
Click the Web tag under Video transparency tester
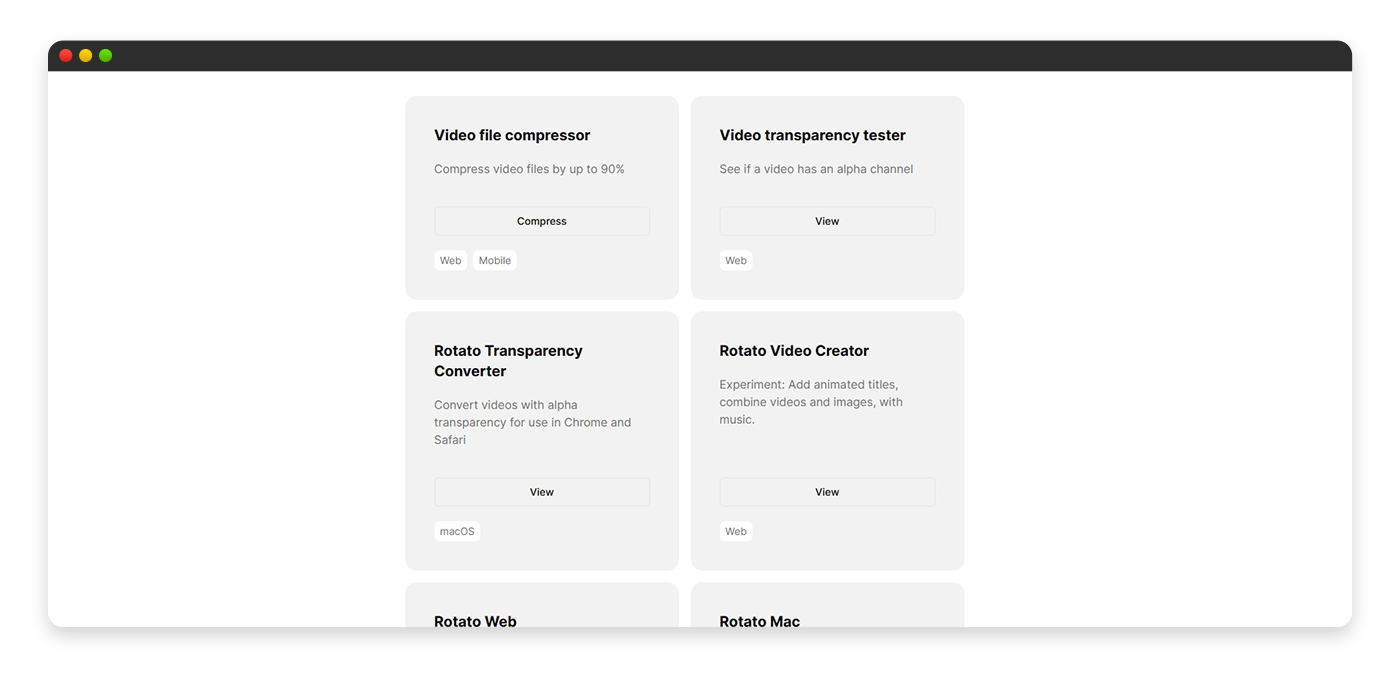[x=736, y=261]
